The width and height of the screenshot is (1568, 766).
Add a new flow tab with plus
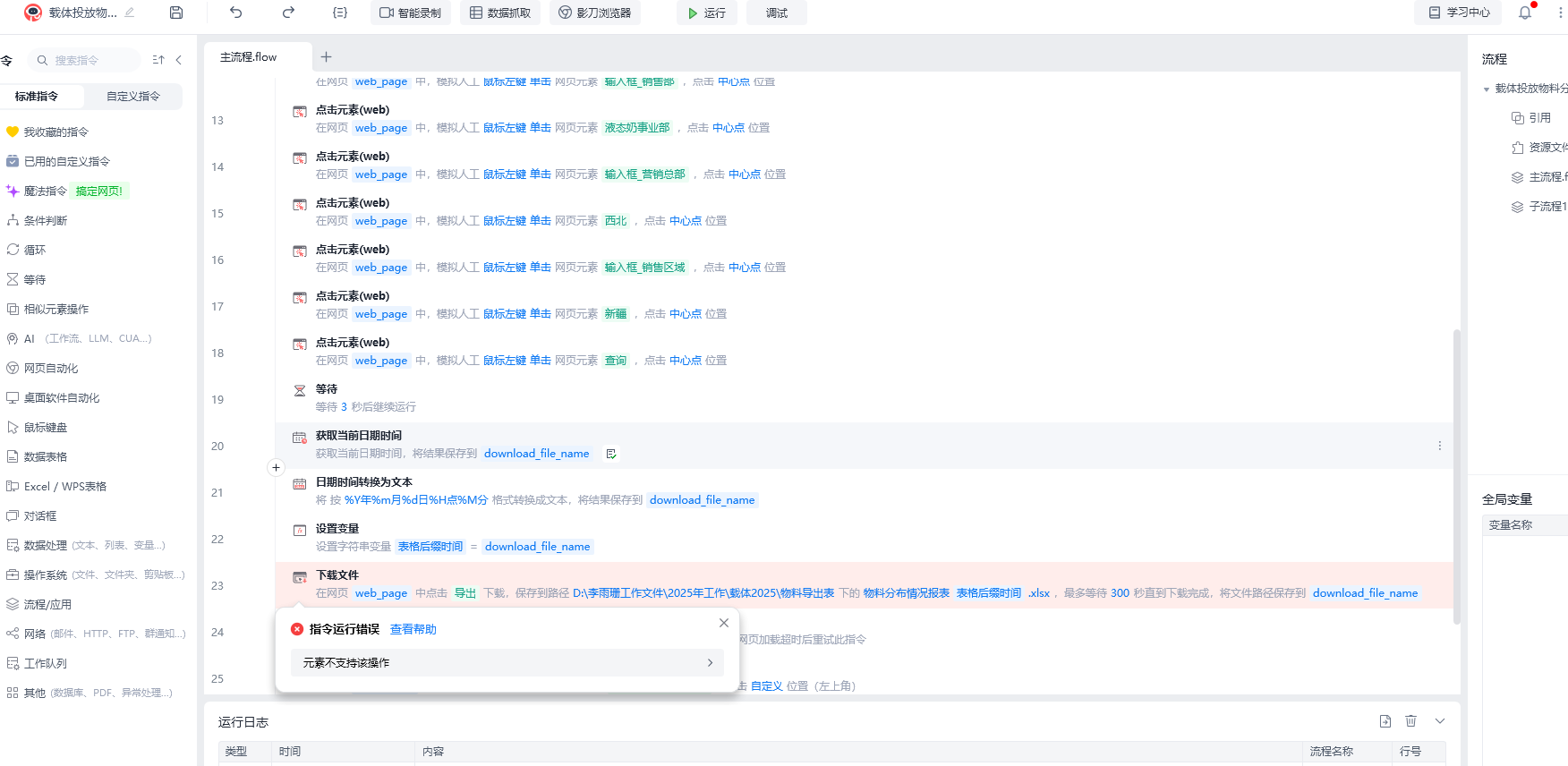[x=327, y=56]
